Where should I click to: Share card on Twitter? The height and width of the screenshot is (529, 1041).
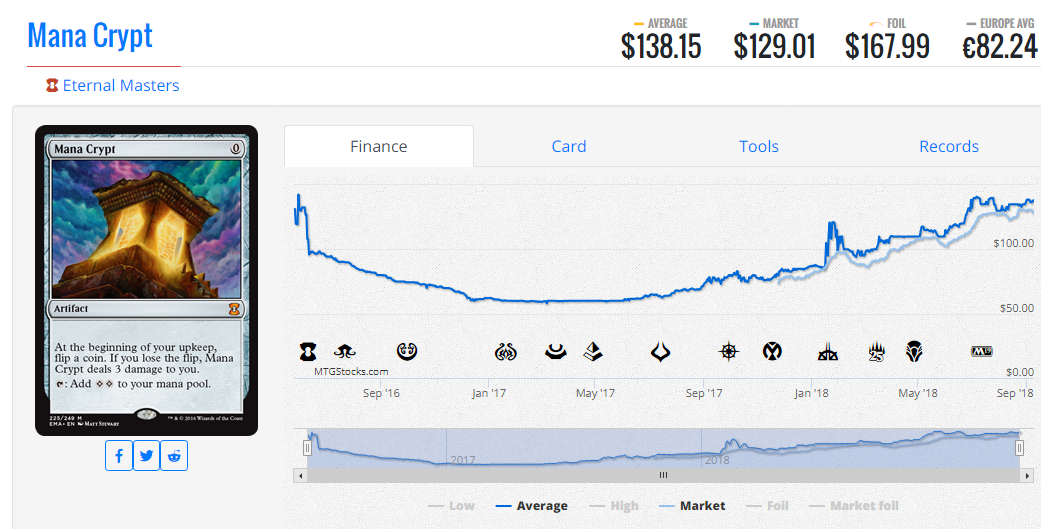point(147,455)
